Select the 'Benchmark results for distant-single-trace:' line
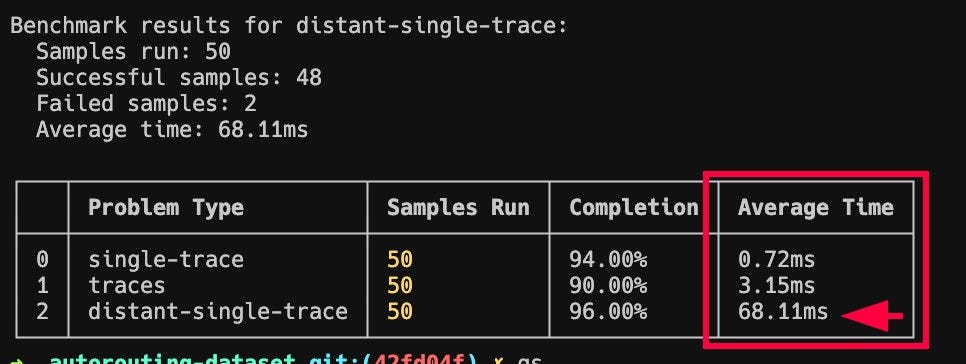 pos(288,26)
